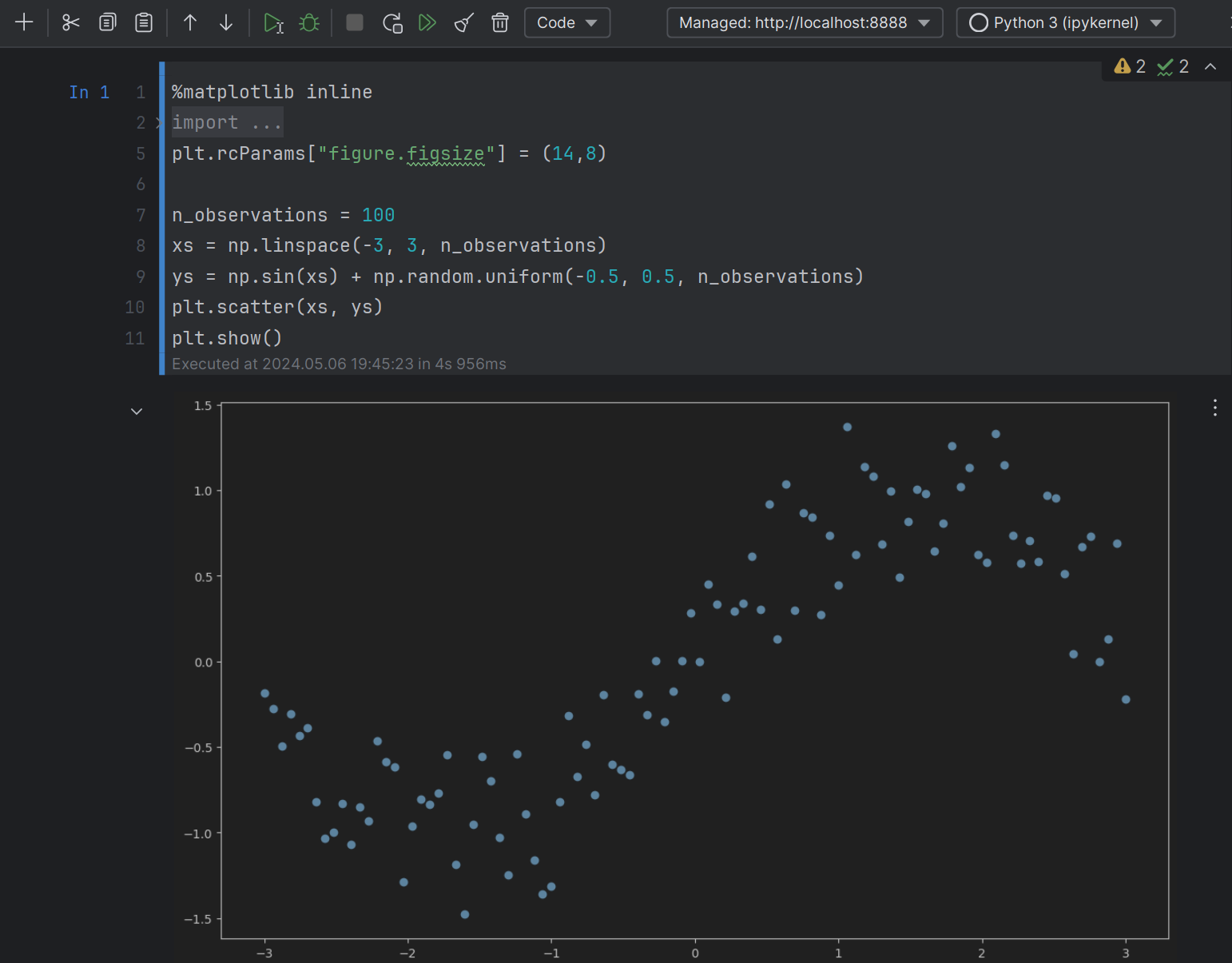This screenshot has height=963, width=1232.
Task: Open the Managed localhost:8888 server dropdown
Action: click(x=804, y=22)
